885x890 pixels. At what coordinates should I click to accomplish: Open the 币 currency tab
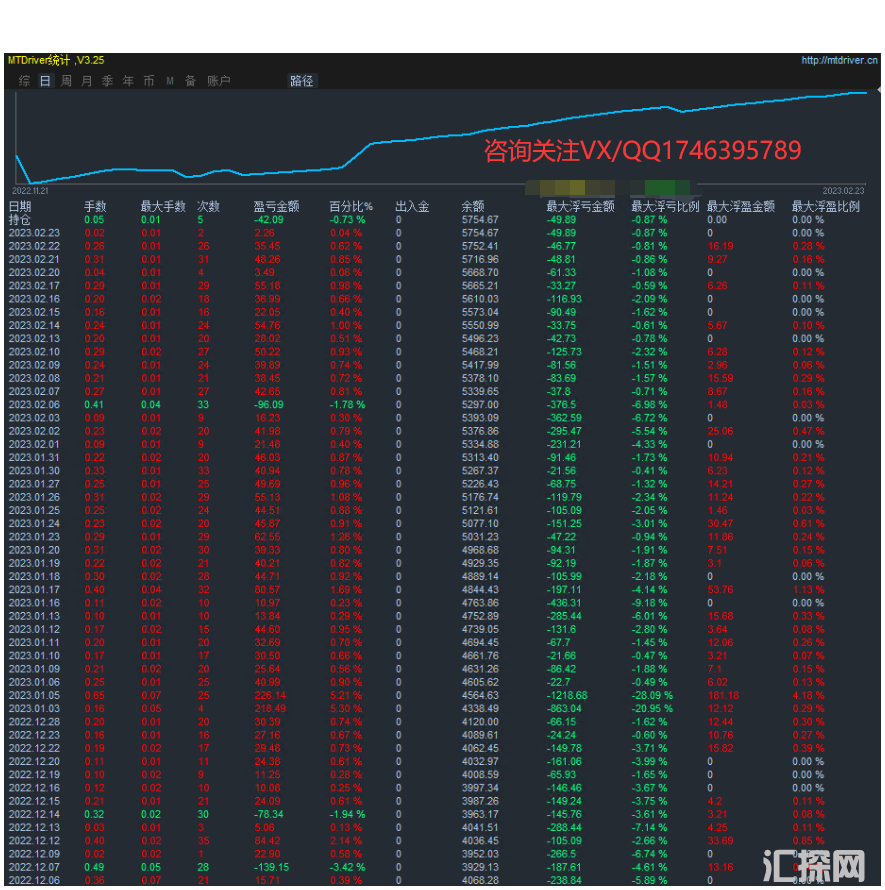(x=149, y=81)
